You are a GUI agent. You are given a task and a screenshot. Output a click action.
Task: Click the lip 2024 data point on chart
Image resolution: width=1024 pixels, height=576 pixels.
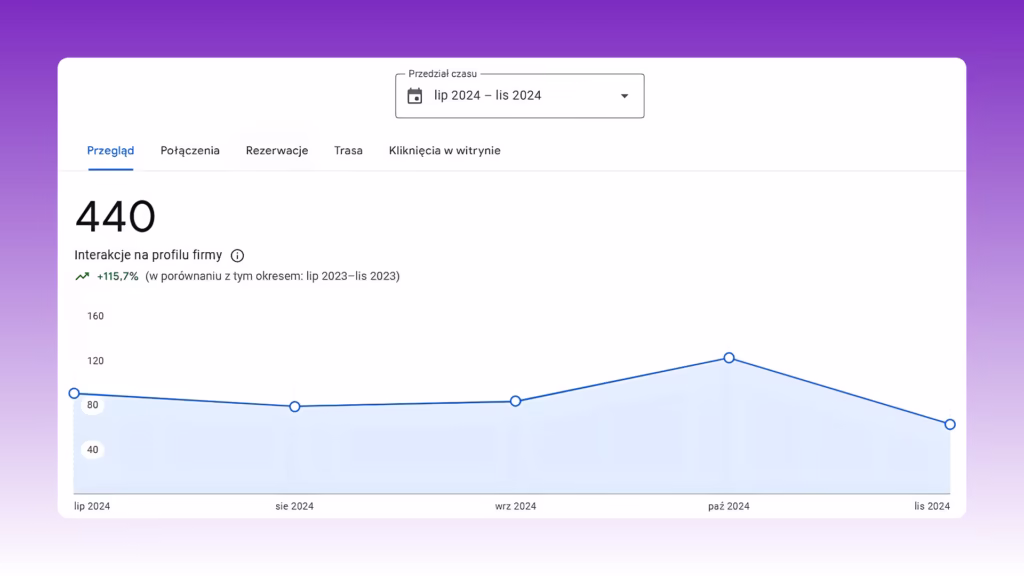tap(74, 393)
